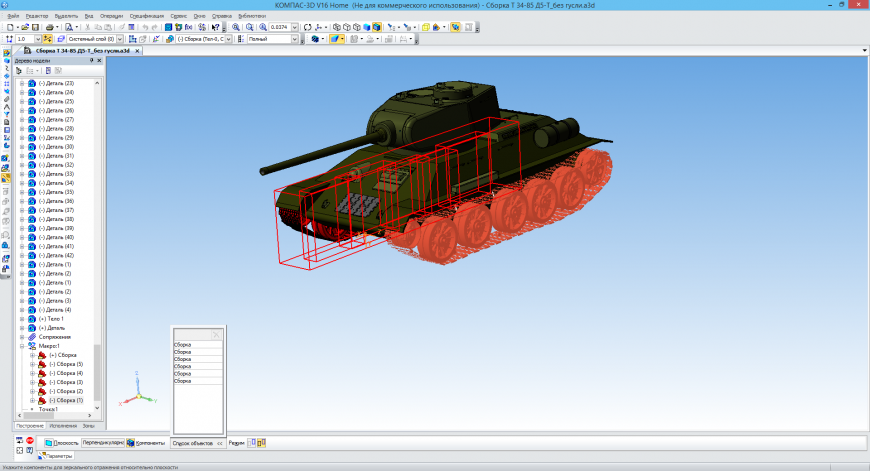Click the highlighted mirror tool in left sidebar

6,178
